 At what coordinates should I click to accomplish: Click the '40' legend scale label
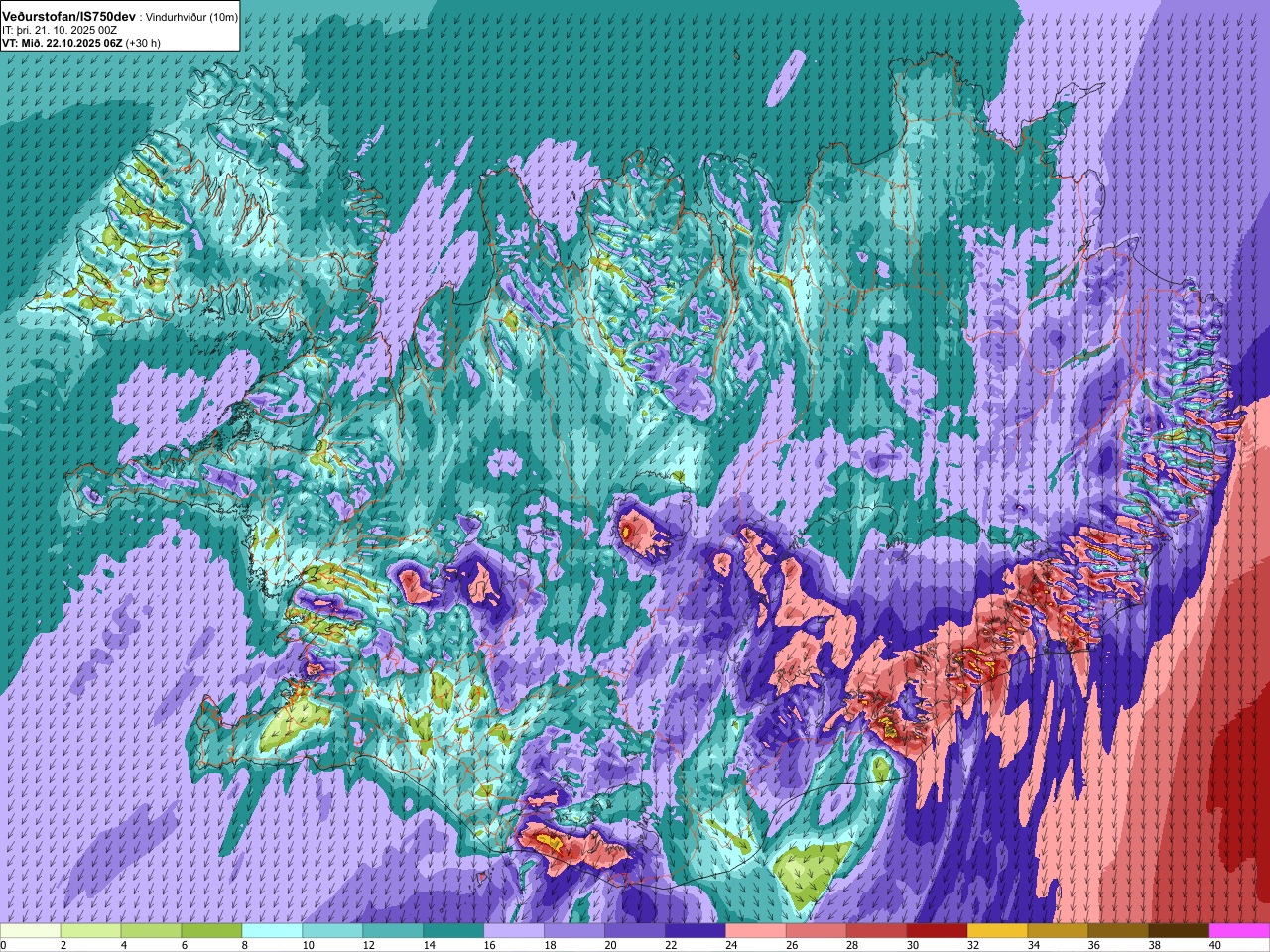click(1216, 945)
